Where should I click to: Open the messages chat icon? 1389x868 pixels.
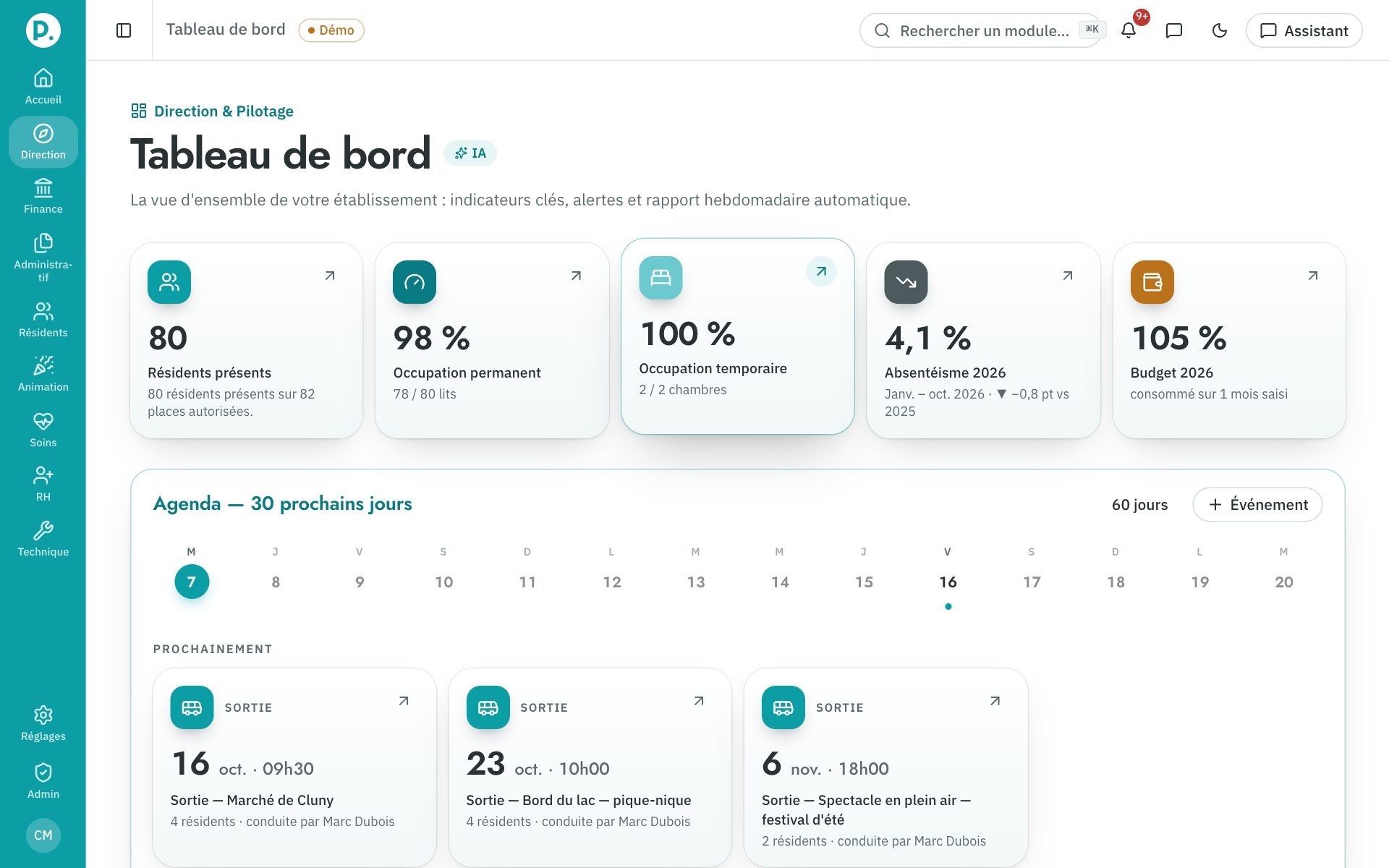pyautogui.click(x=1174, y=30)
